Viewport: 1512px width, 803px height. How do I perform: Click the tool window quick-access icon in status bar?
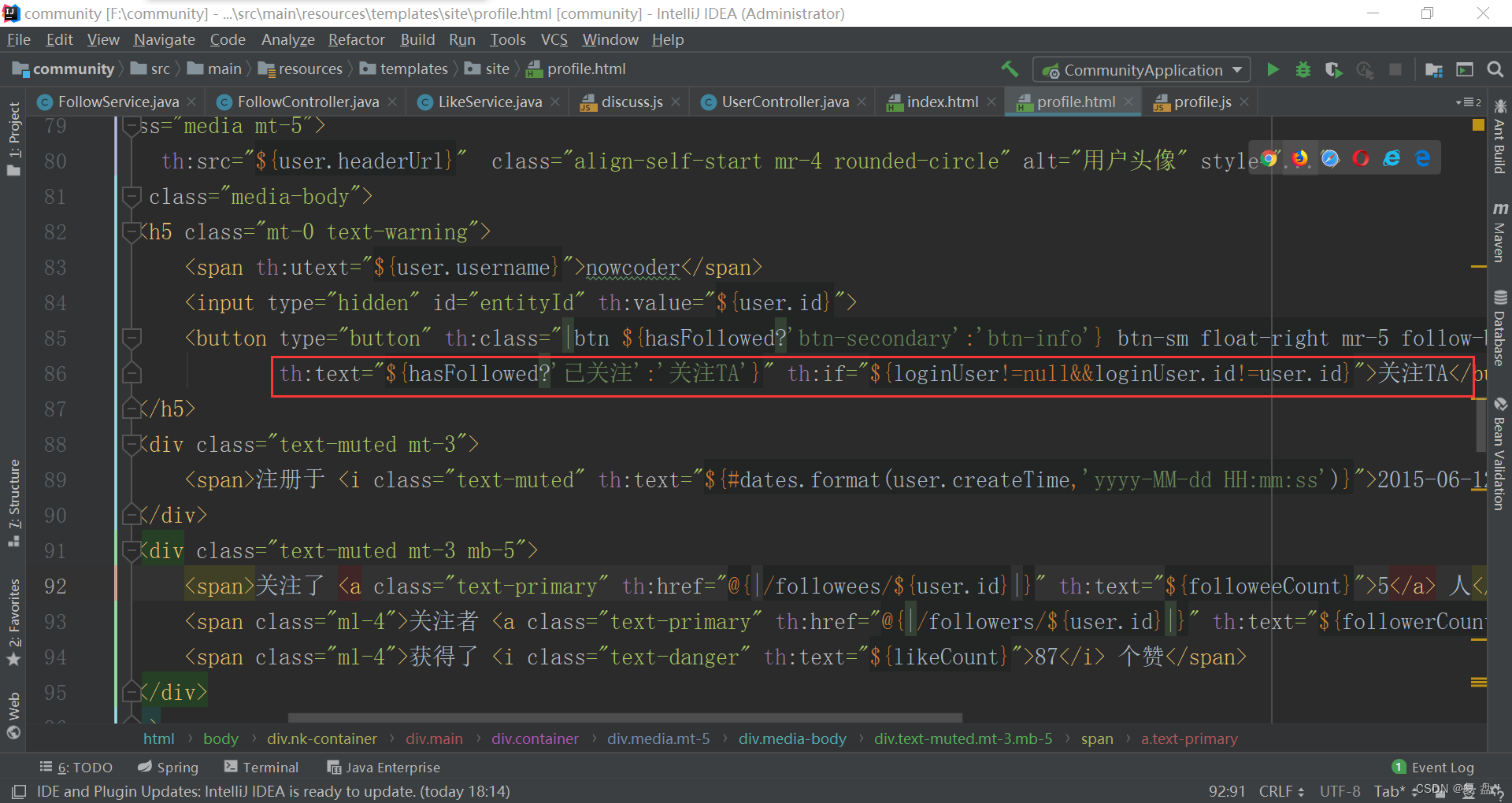pos(19,791)
